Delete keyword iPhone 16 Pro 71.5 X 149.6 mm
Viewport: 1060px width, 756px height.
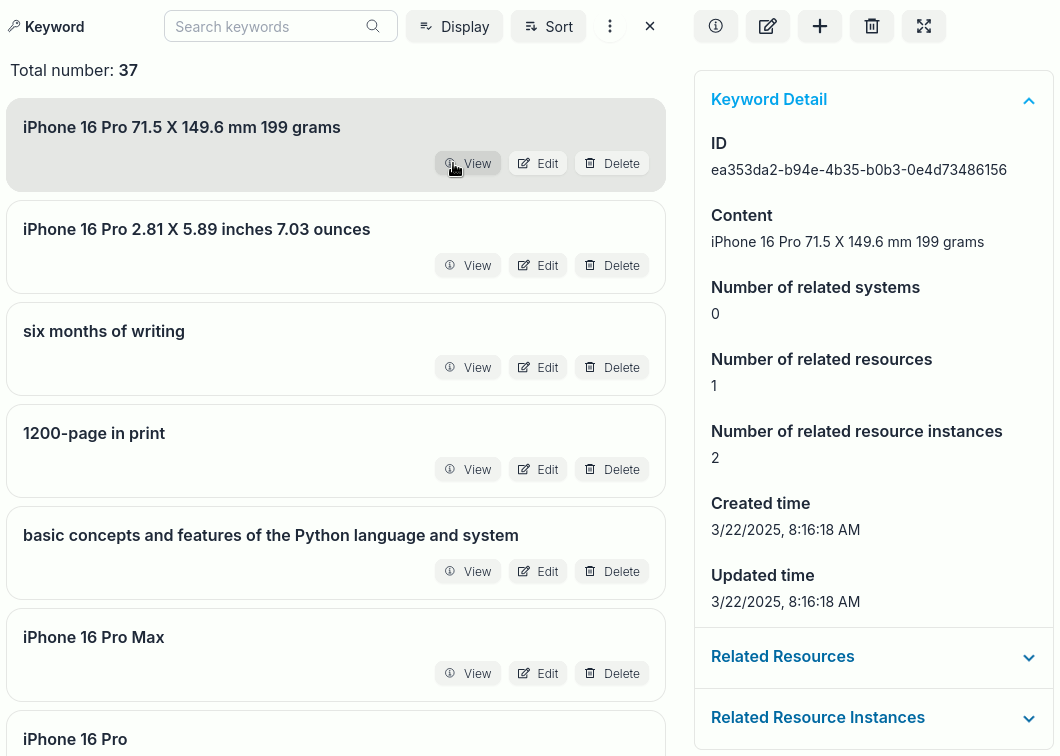pyautogui.click(x=612, y=164)
